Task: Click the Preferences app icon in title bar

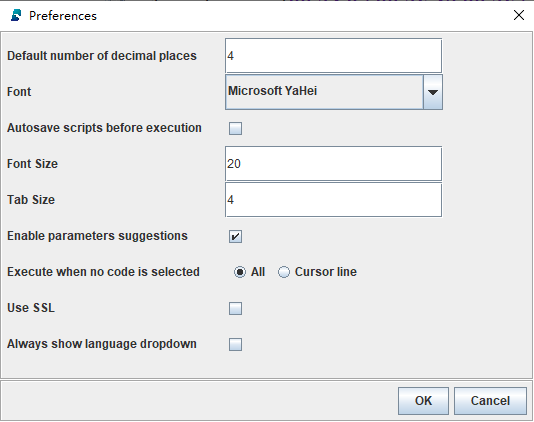Action: (x=16, y=16)
